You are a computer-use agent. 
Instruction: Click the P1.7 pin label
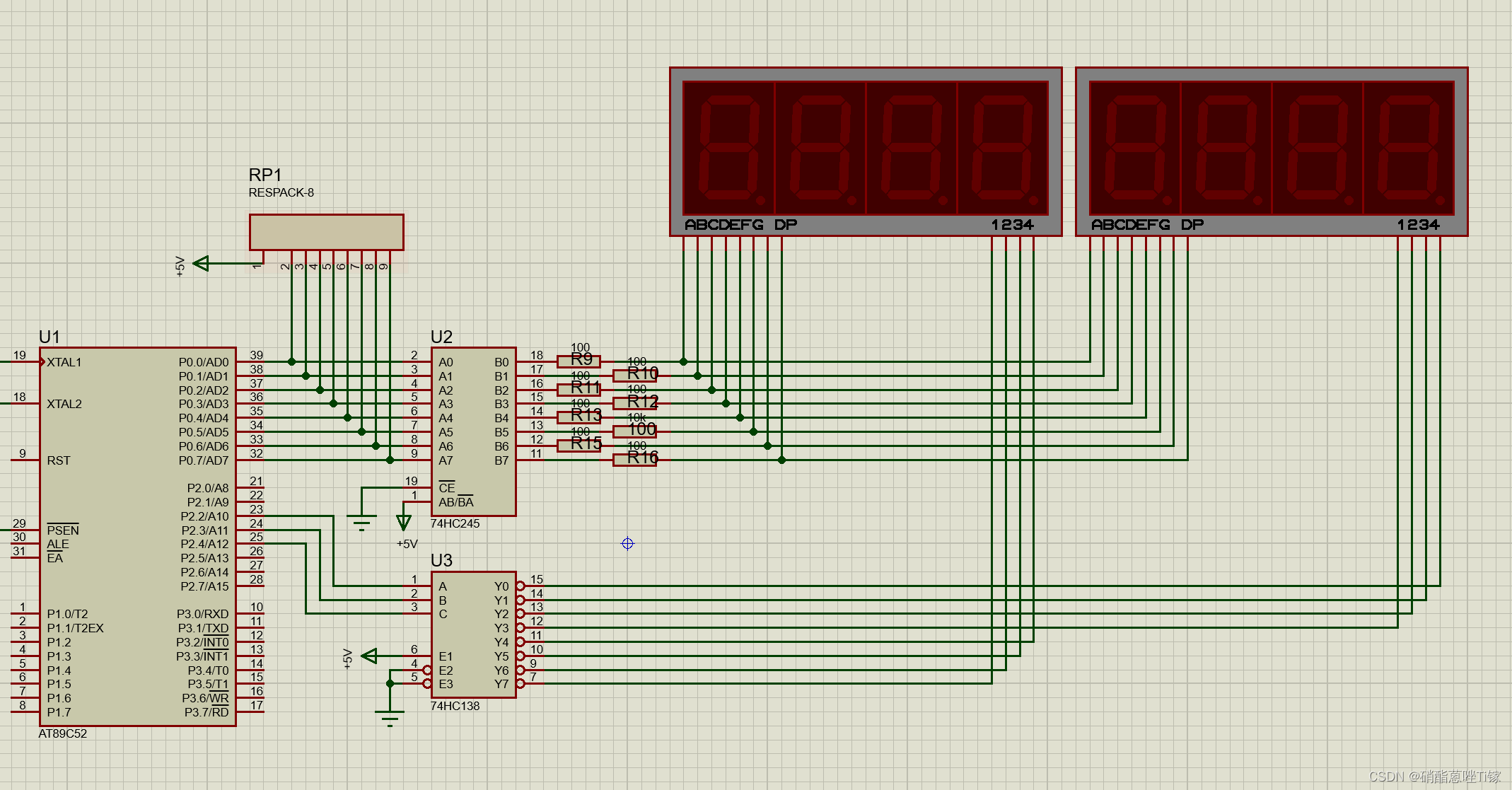coord(59,712)
